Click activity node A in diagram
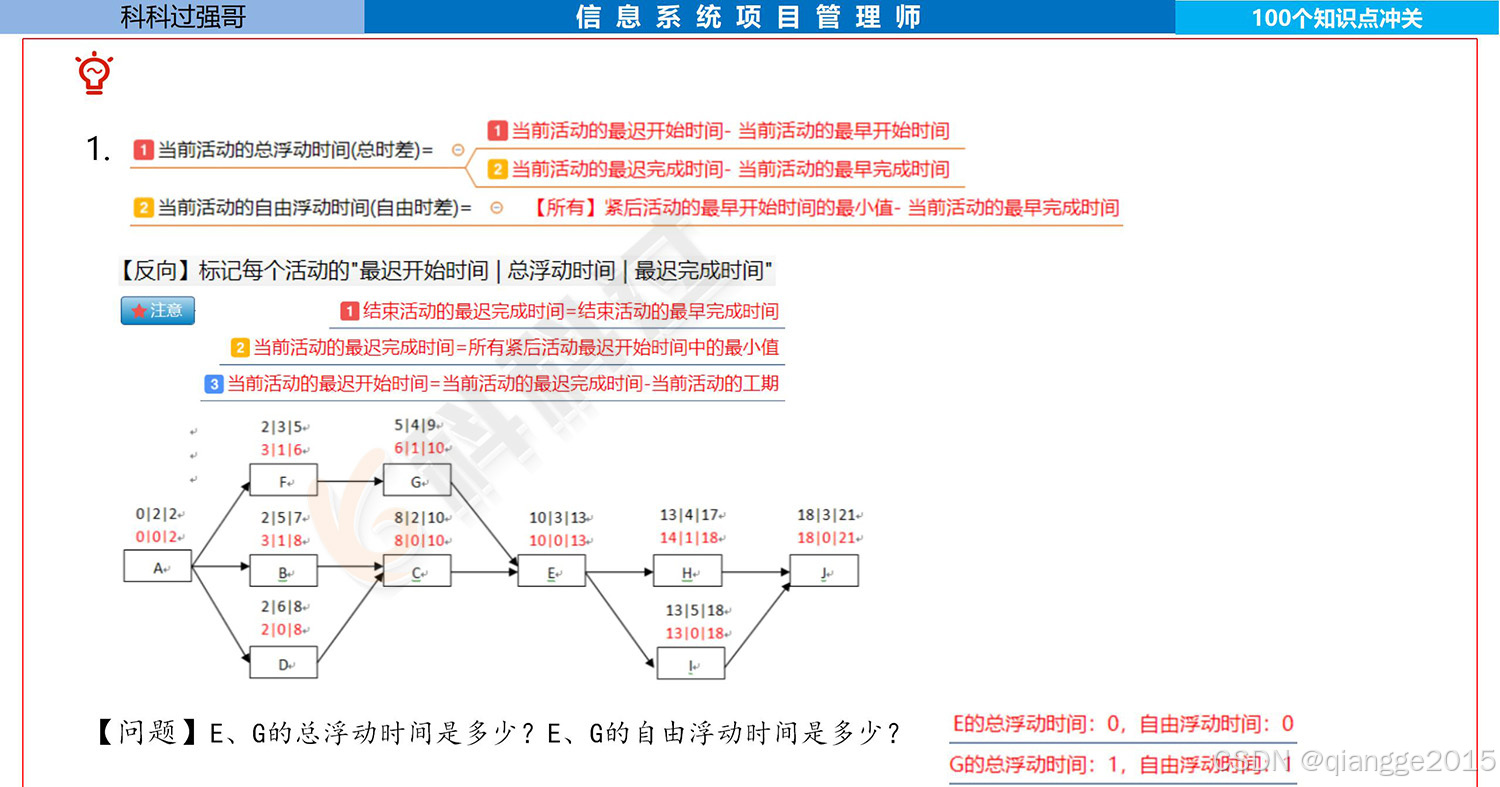 point(158,565)
